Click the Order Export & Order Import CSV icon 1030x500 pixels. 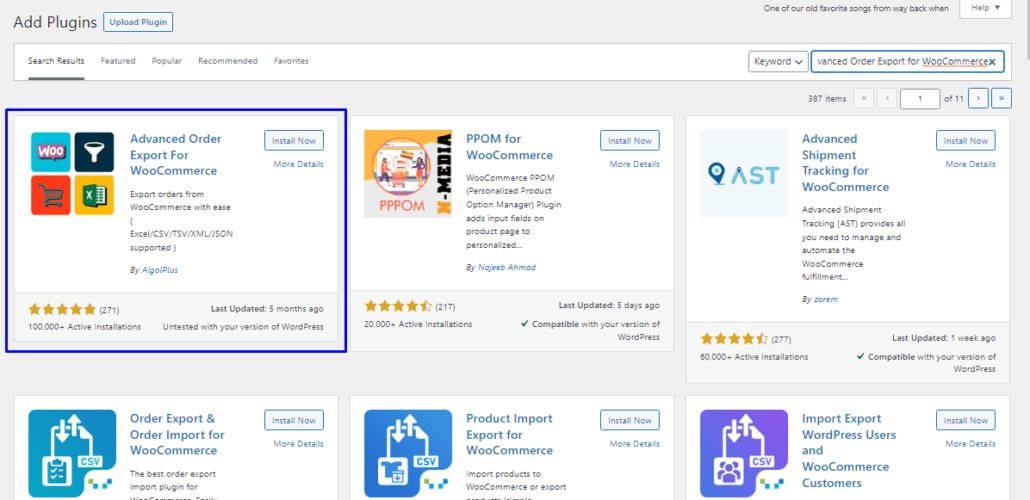click(x=72, y=454)
